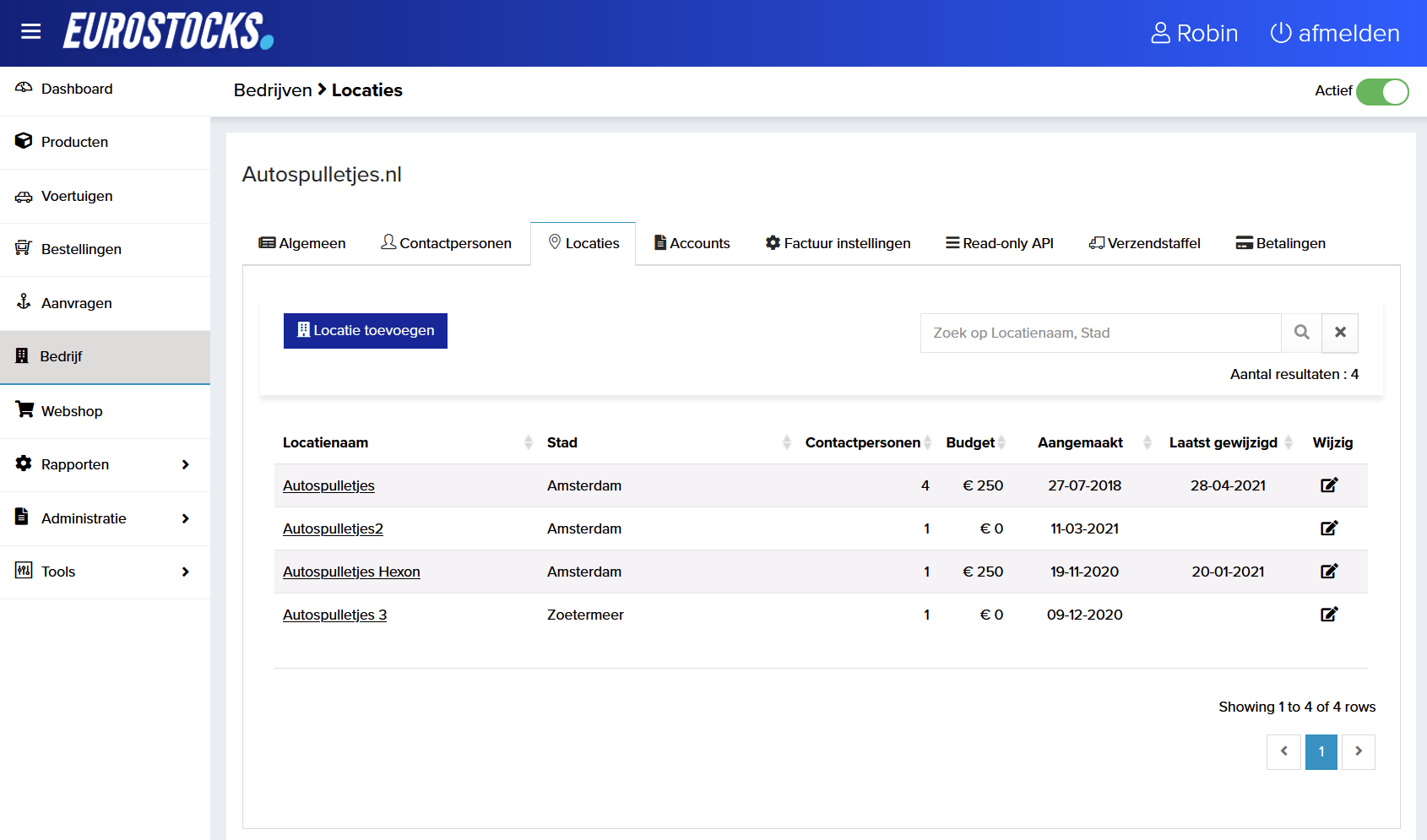Click the edit icon for Autospulletjes2
This screenshot has width=1427, height=840.
pos(1329,528)
